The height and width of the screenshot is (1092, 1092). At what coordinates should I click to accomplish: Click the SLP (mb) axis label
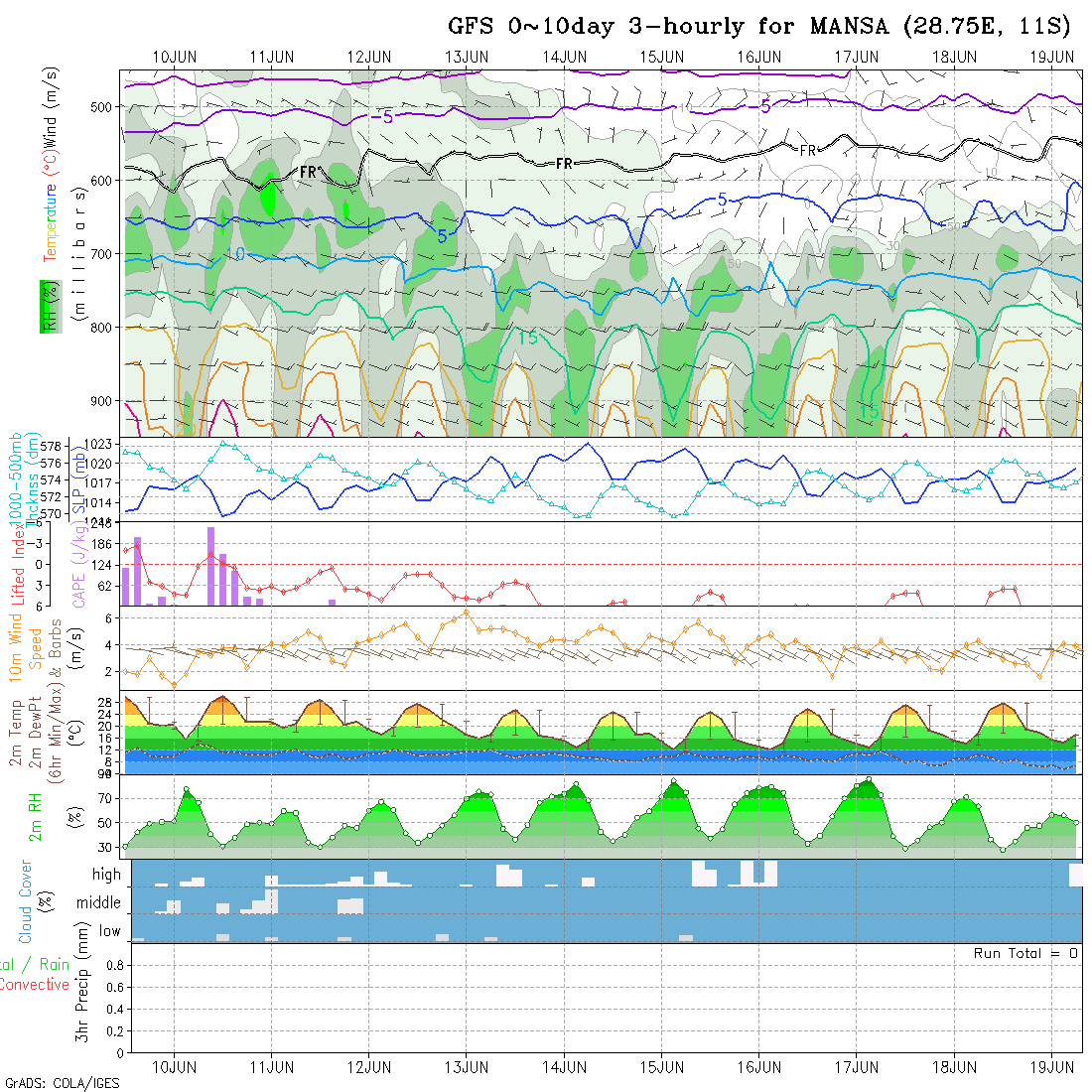[x=78, y=481]
